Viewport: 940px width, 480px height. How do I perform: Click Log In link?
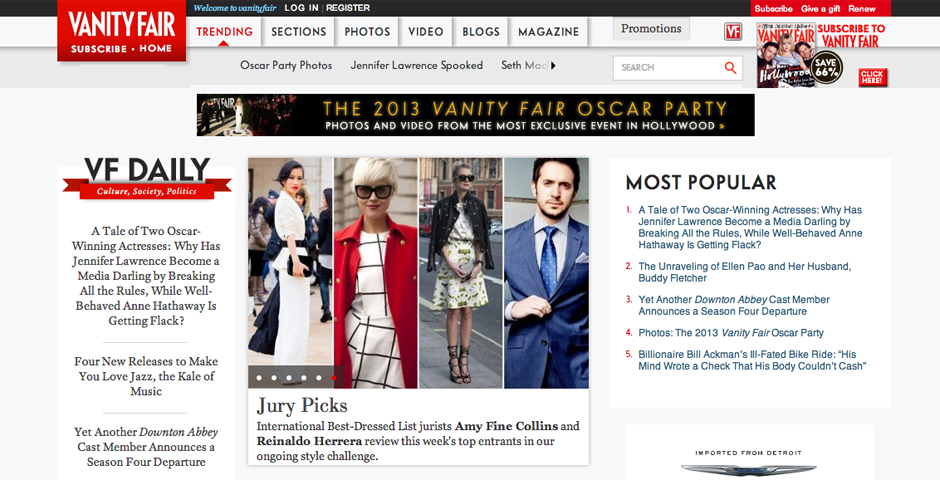302,8
